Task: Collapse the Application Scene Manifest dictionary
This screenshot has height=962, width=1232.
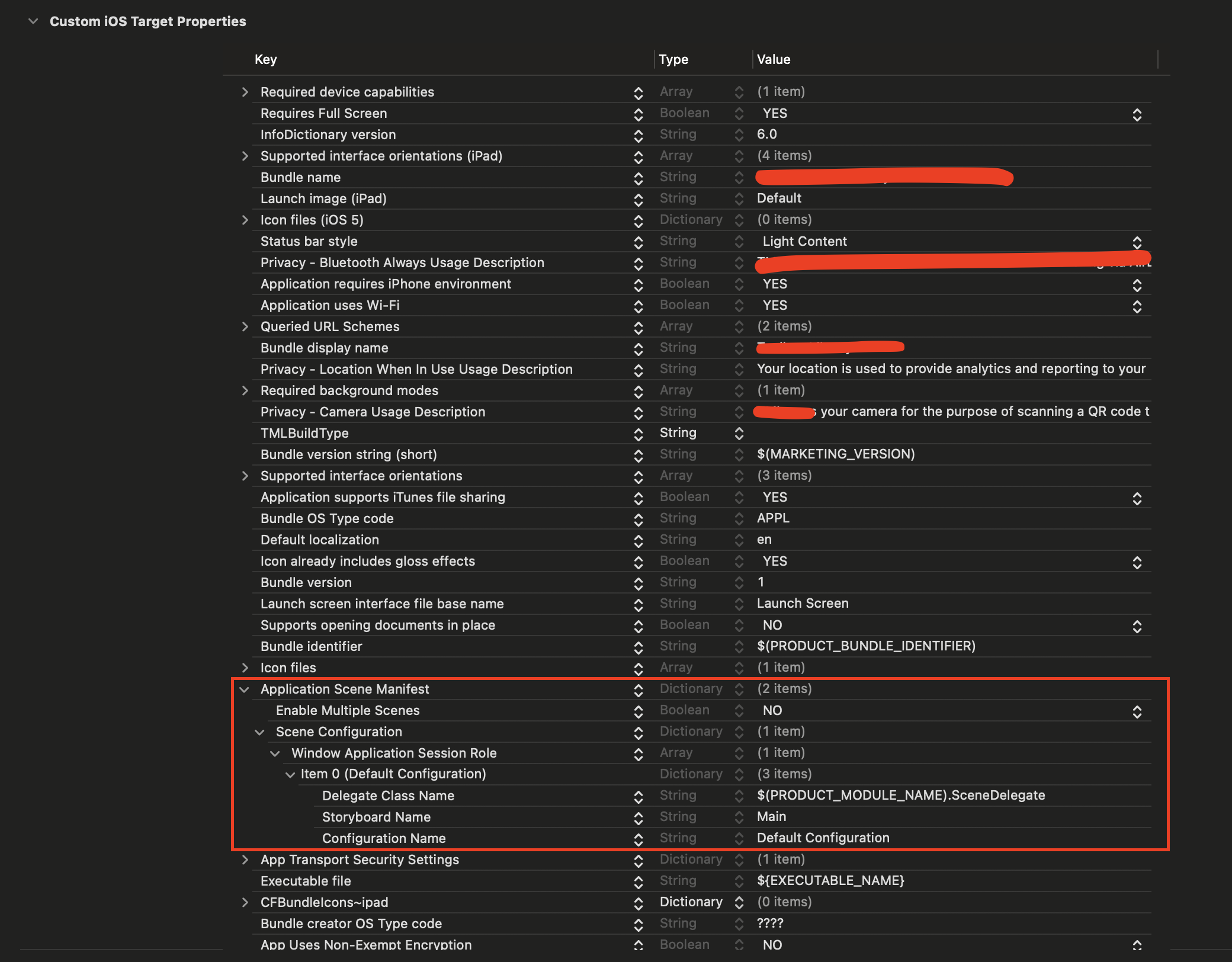Action: 244,690
